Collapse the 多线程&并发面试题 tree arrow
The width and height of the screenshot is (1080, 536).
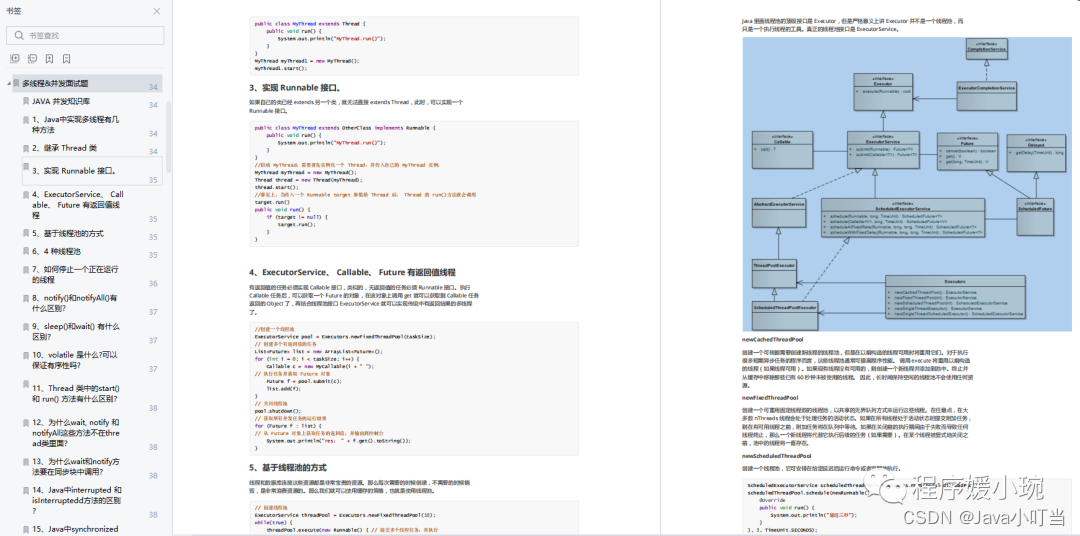click(8, 83)
